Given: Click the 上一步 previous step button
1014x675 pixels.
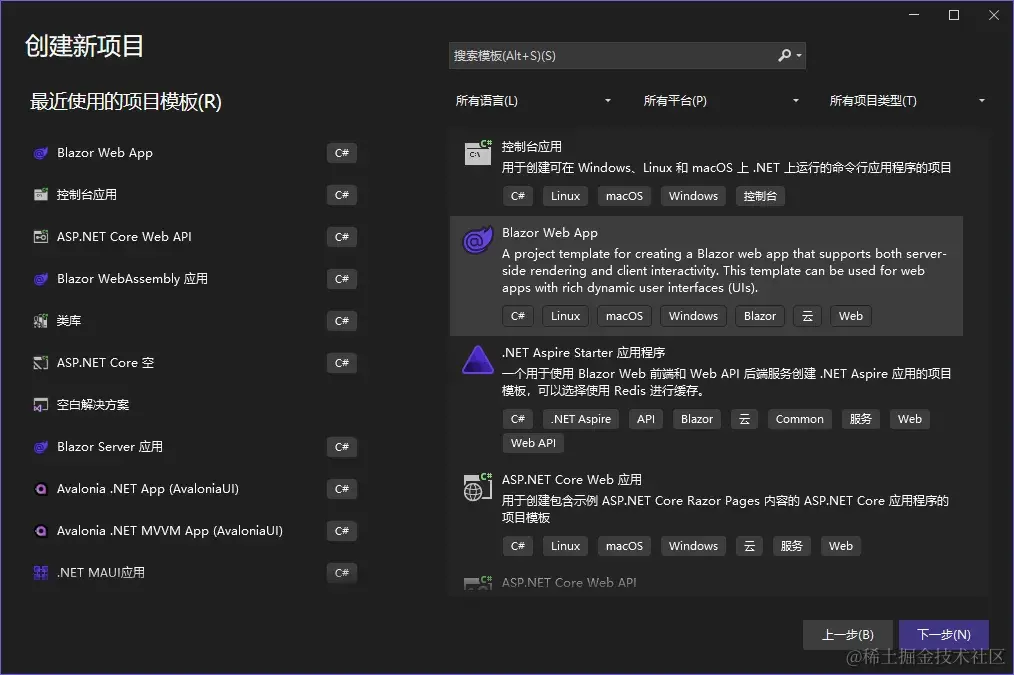Looking at the screenshot, I should 847,634.
